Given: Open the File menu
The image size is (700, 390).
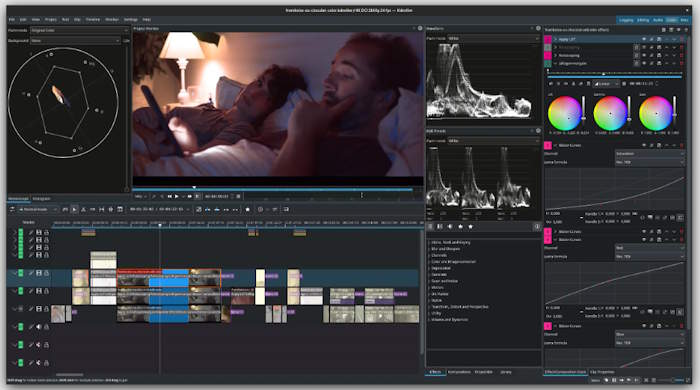Looking at the screenshot, I should pos(12,20).
